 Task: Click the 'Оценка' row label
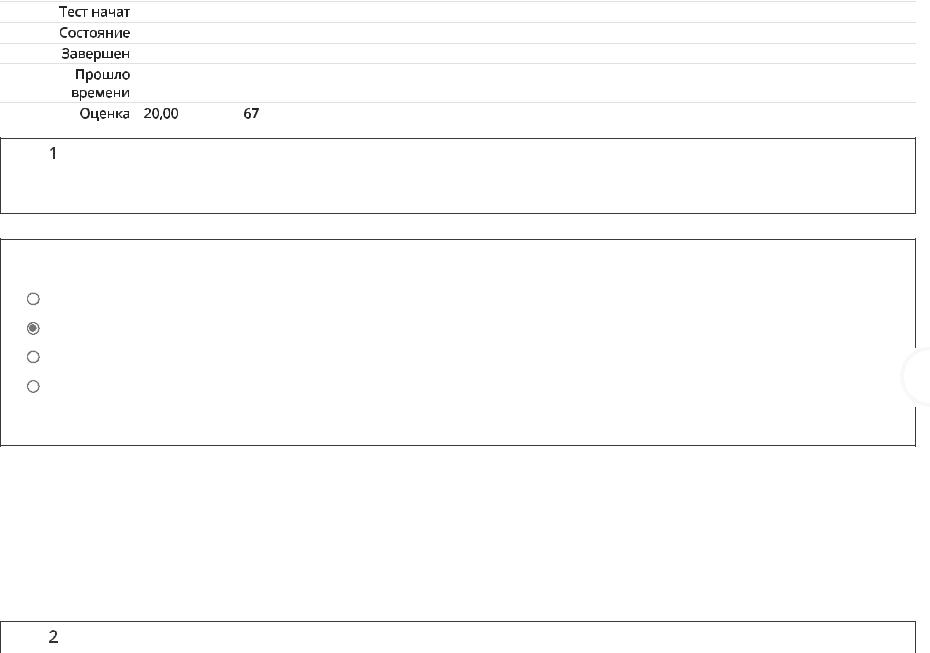coord(104,114)
